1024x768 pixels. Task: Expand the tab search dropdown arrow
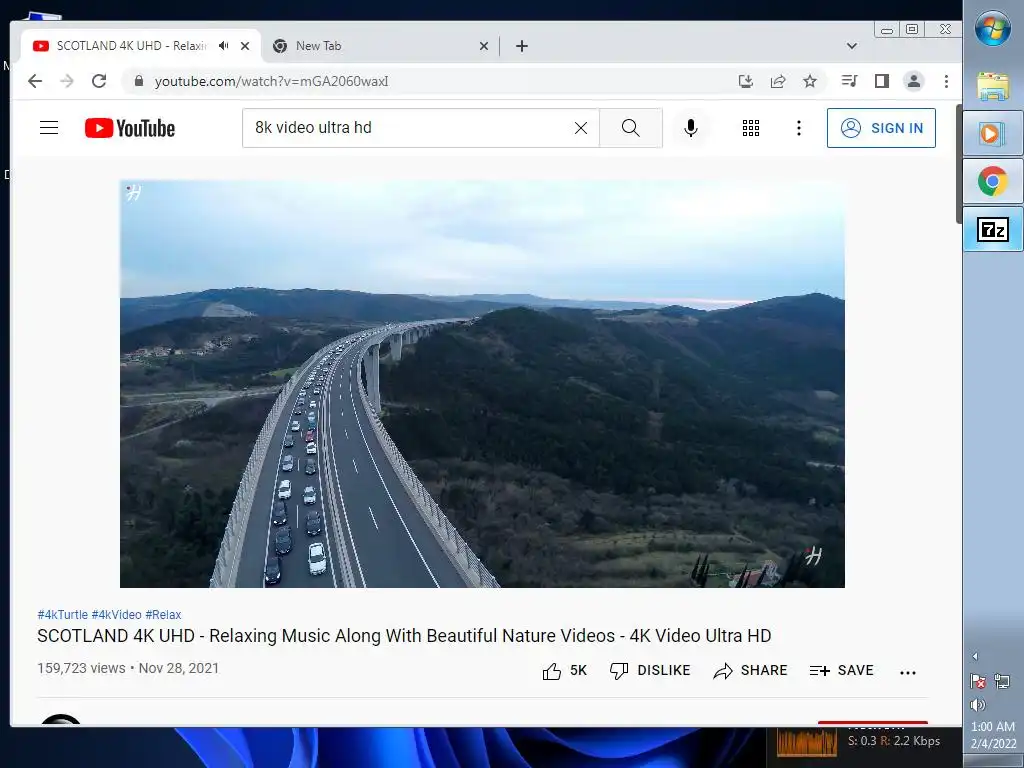tap(852, 46)
